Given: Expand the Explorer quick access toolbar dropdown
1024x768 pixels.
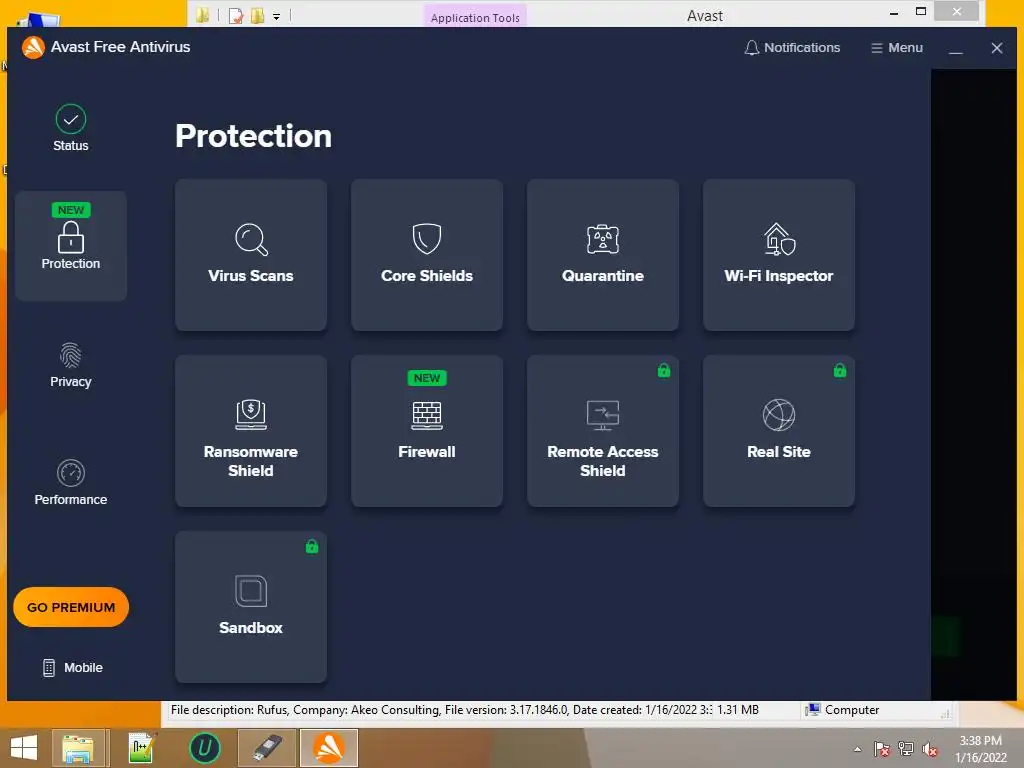Looking at the screenshot, I should pyautogui.click(x=276, y=16).
